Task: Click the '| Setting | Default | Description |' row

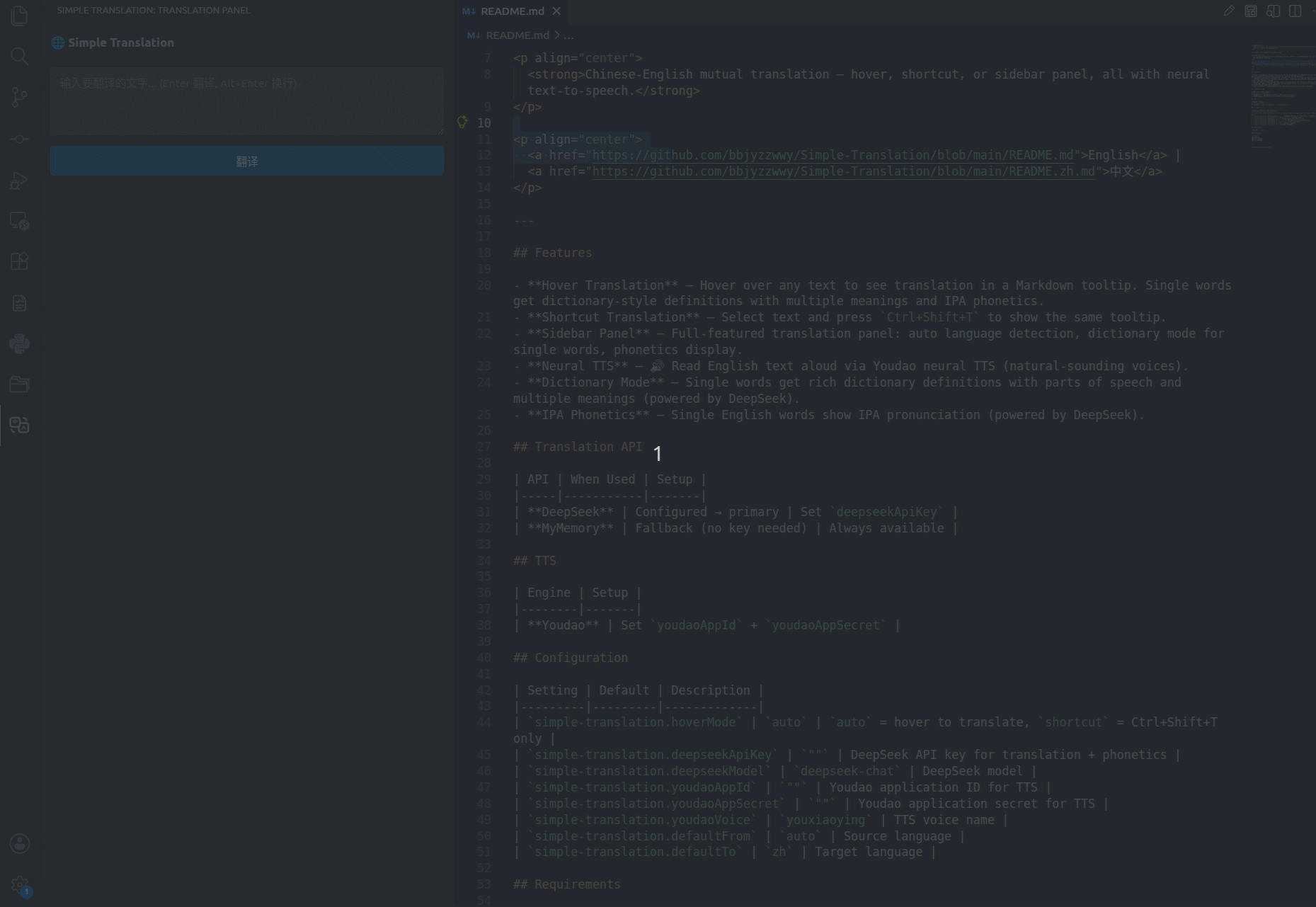Action: coord(639,690)
